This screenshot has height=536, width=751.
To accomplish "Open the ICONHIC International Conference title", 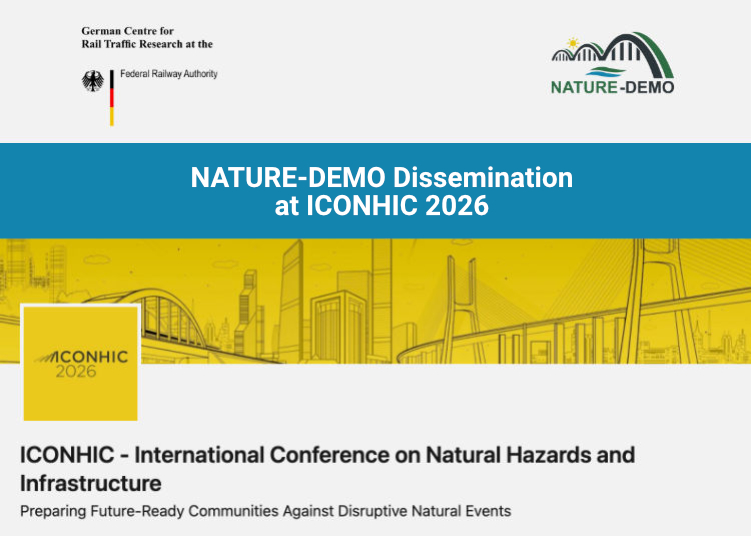I will (328, 468).
